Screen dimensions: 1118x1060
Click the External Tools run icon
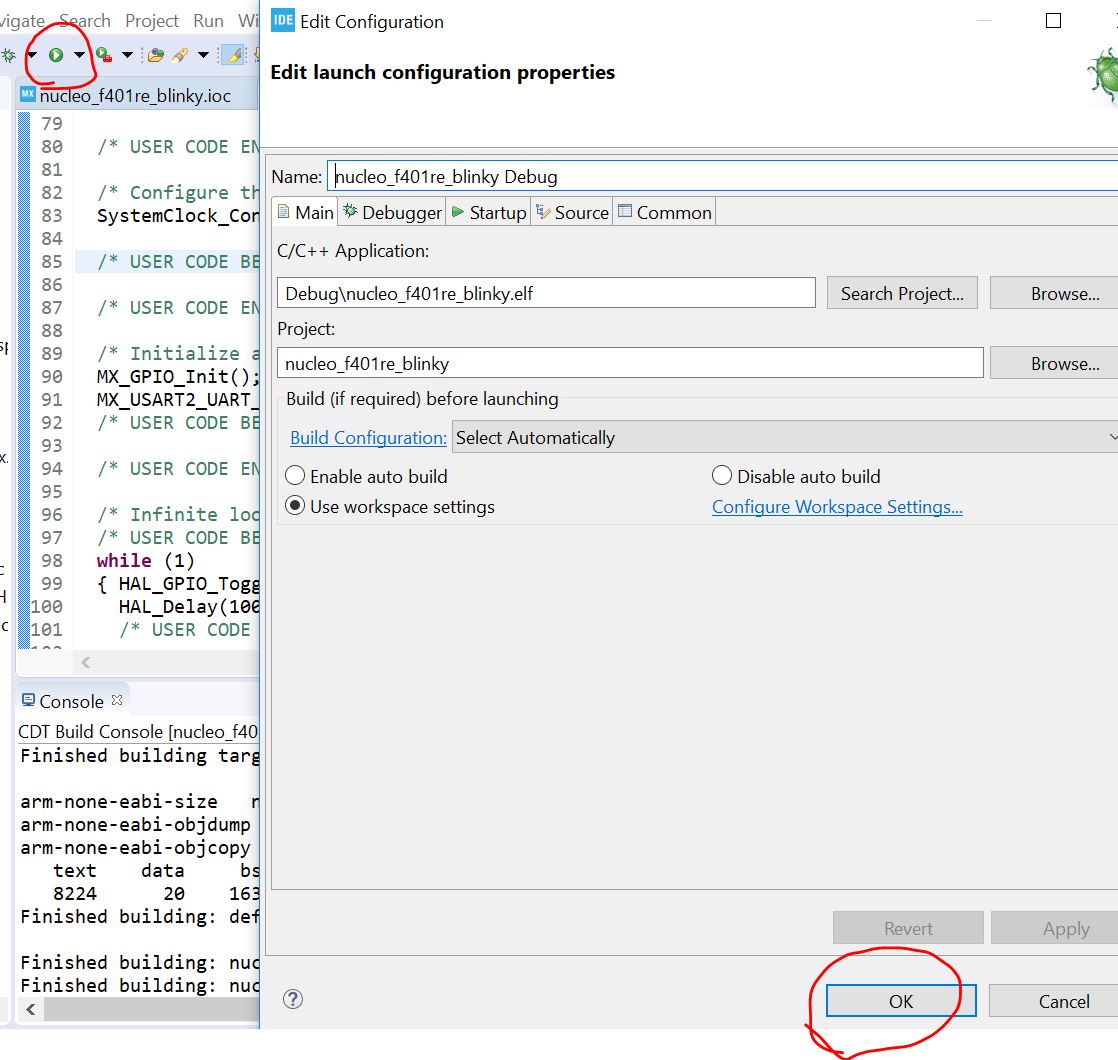103,55
